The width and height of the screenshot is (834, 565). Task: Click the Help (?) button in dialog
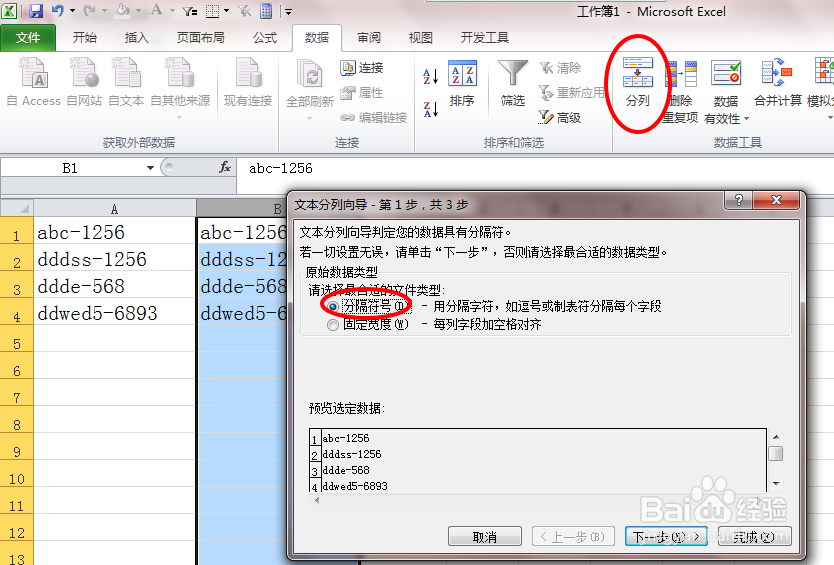[x=739, y=201]
